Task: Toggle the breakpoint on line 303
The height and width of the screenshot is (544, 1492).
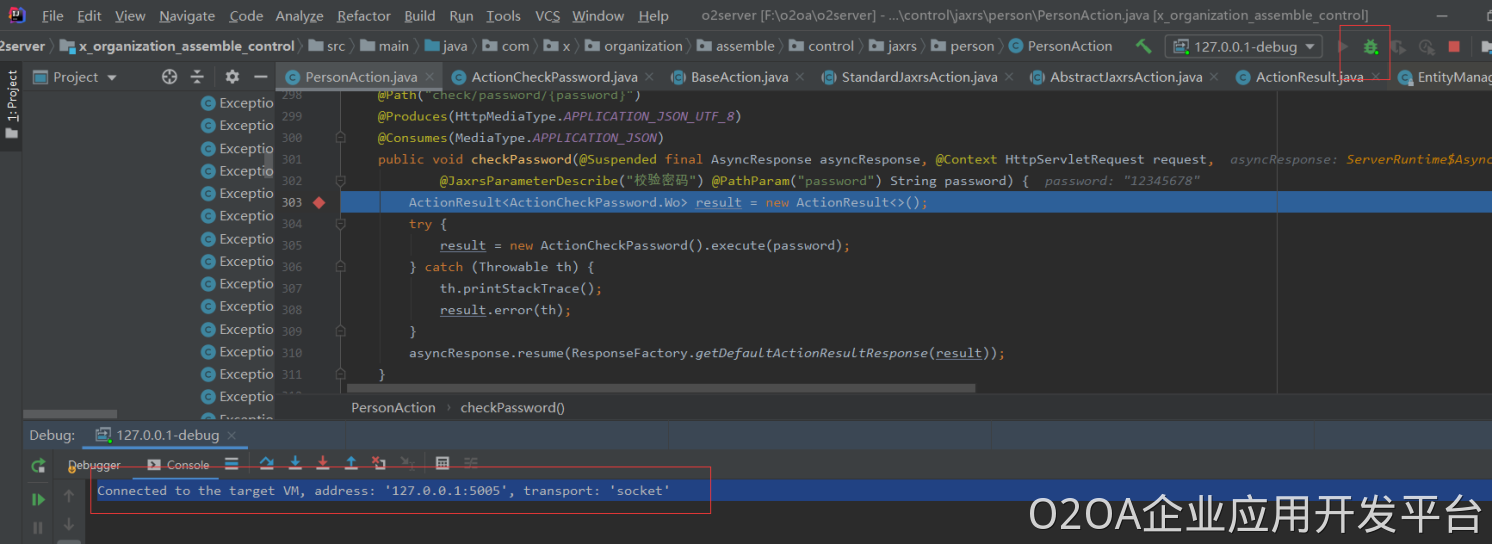Action: [x=319, y=203]
